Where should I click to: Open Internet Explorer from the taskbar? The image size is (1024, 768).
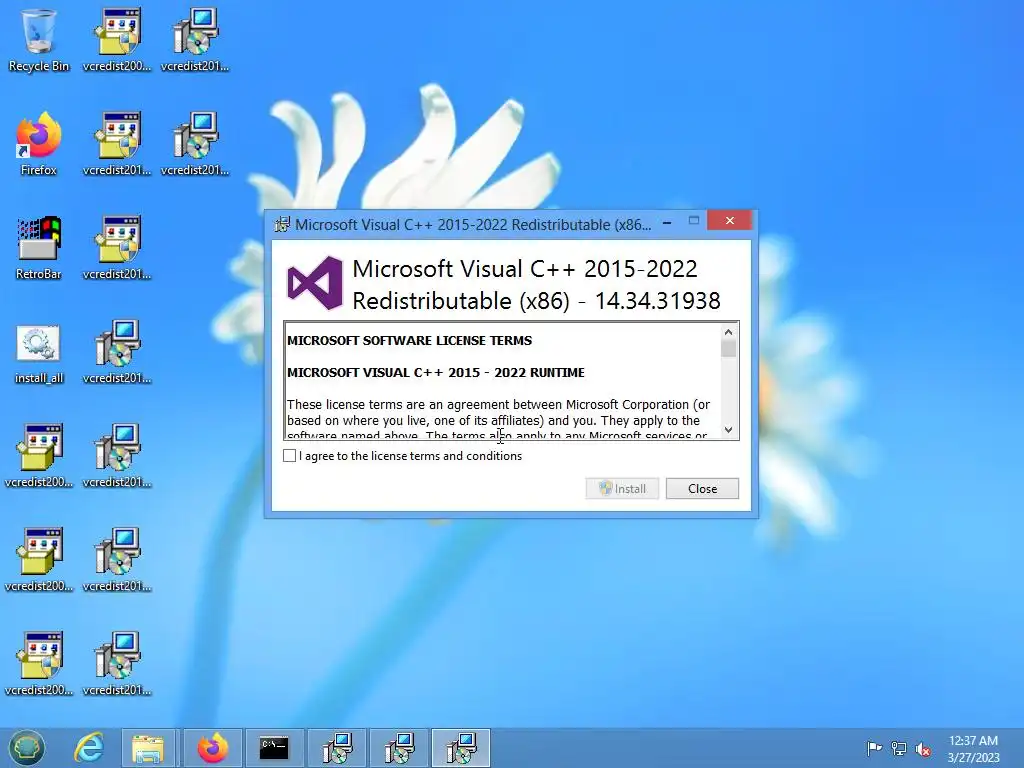pyautogui.click(x=89, y=748)
